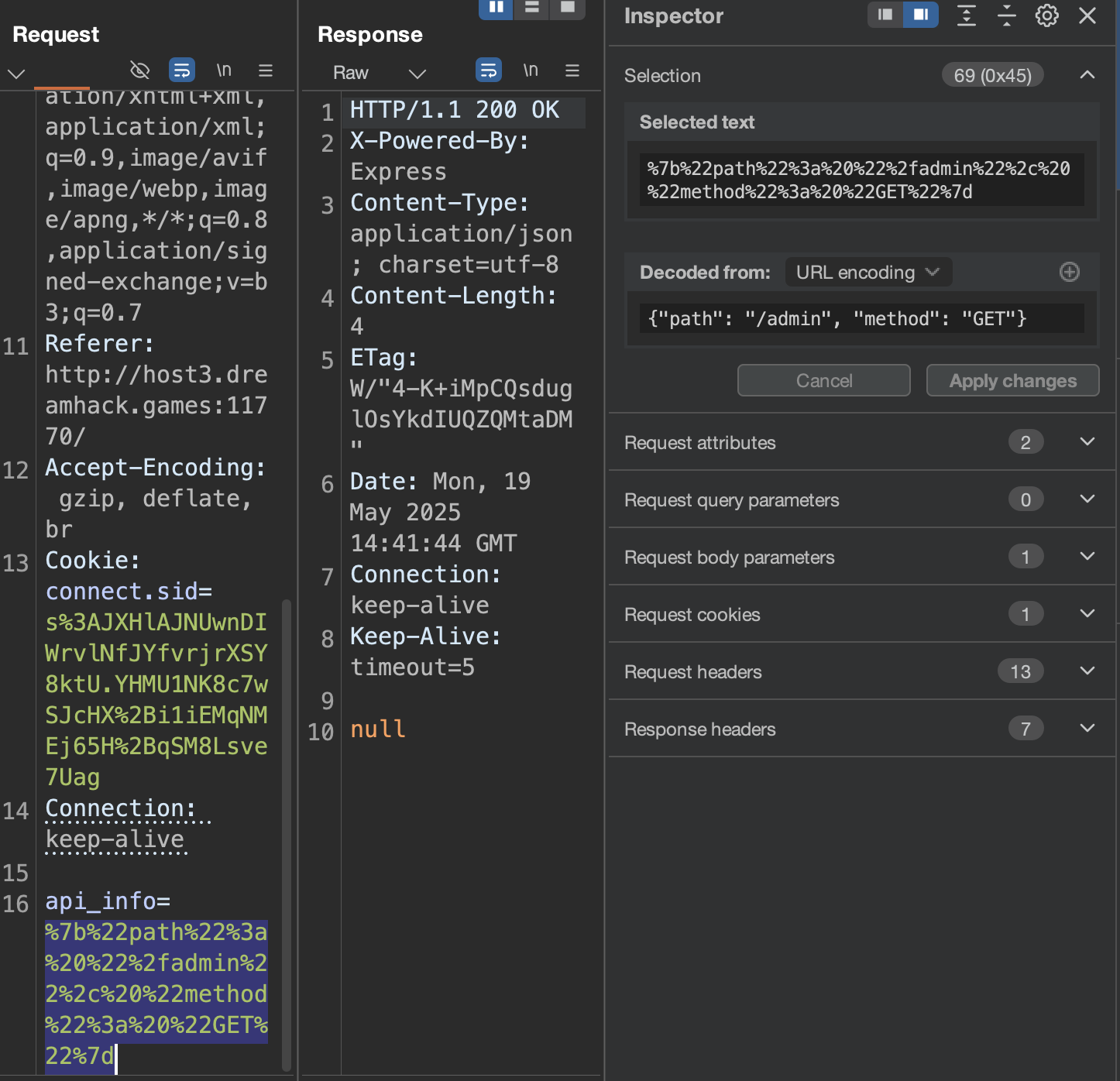Open hamburger menu in Request pane
Screen dimensions: 1120x1081
(x=266, y=71)
